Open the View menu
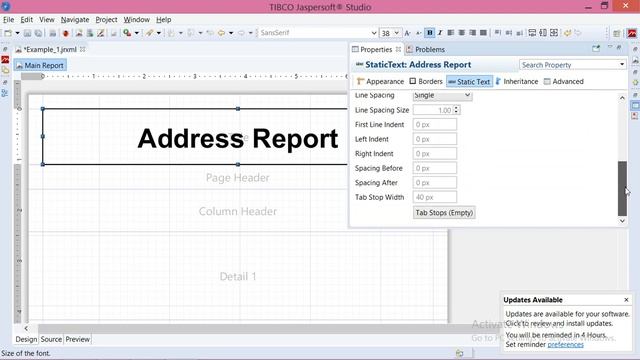Image resolution: width=640 pixels, height=360 pixels. click(x=47, y=20)
